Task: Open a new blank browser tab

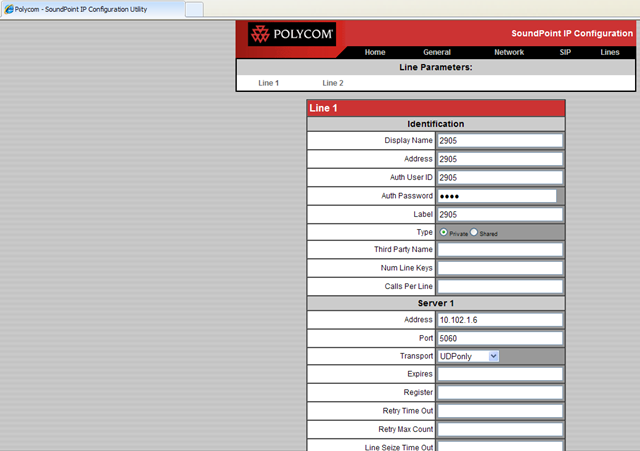Action: [x=194, y=9]
